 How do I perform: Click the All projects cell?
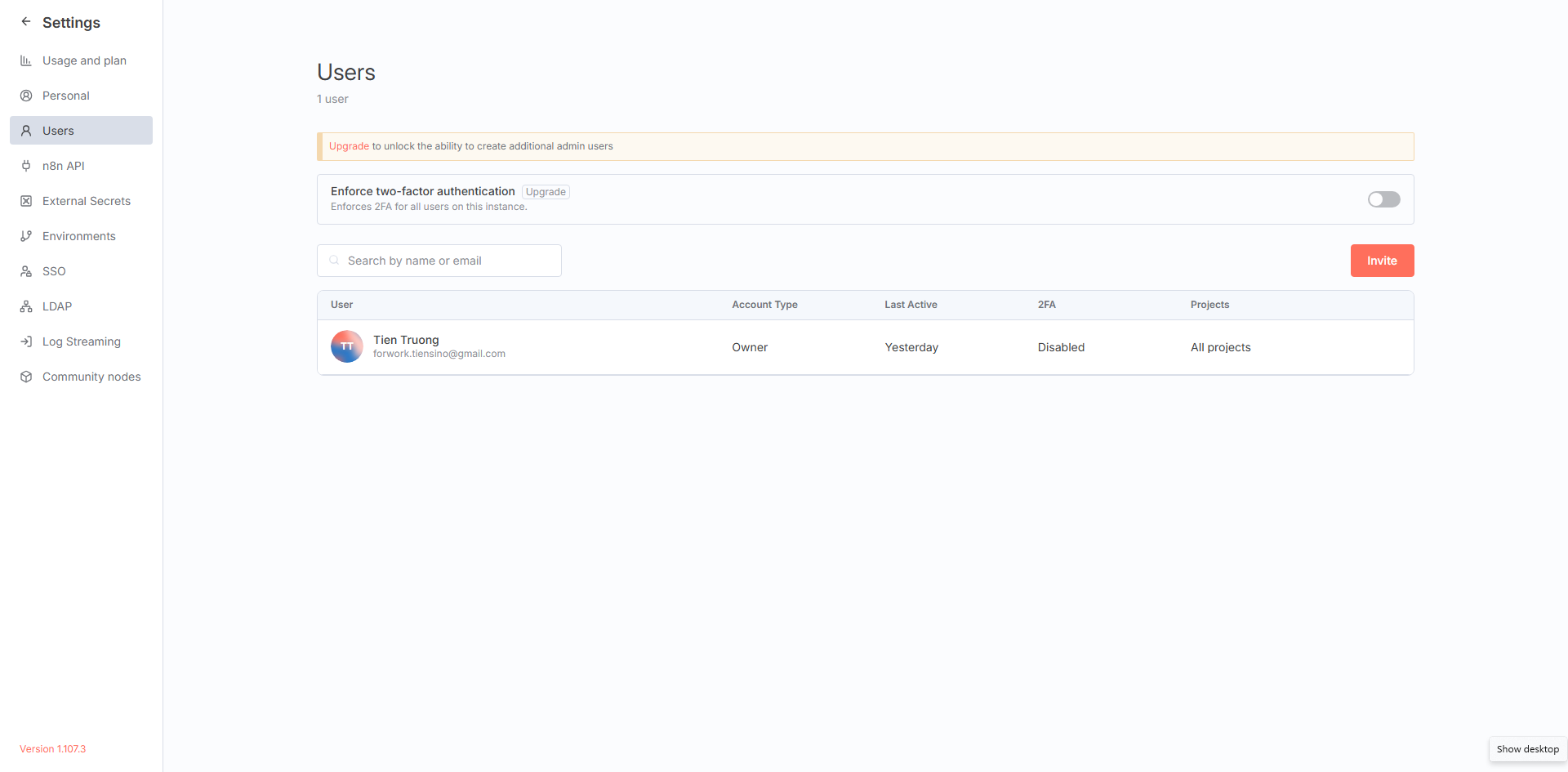click(1220, 347)
